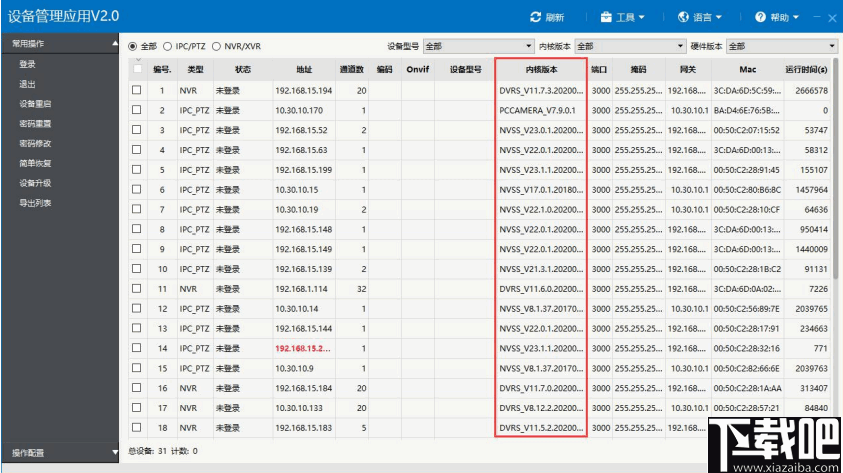The height and width of the screenshot is (473, 843).
Task: Click the 网关 column header
Action: pos(688,69)
